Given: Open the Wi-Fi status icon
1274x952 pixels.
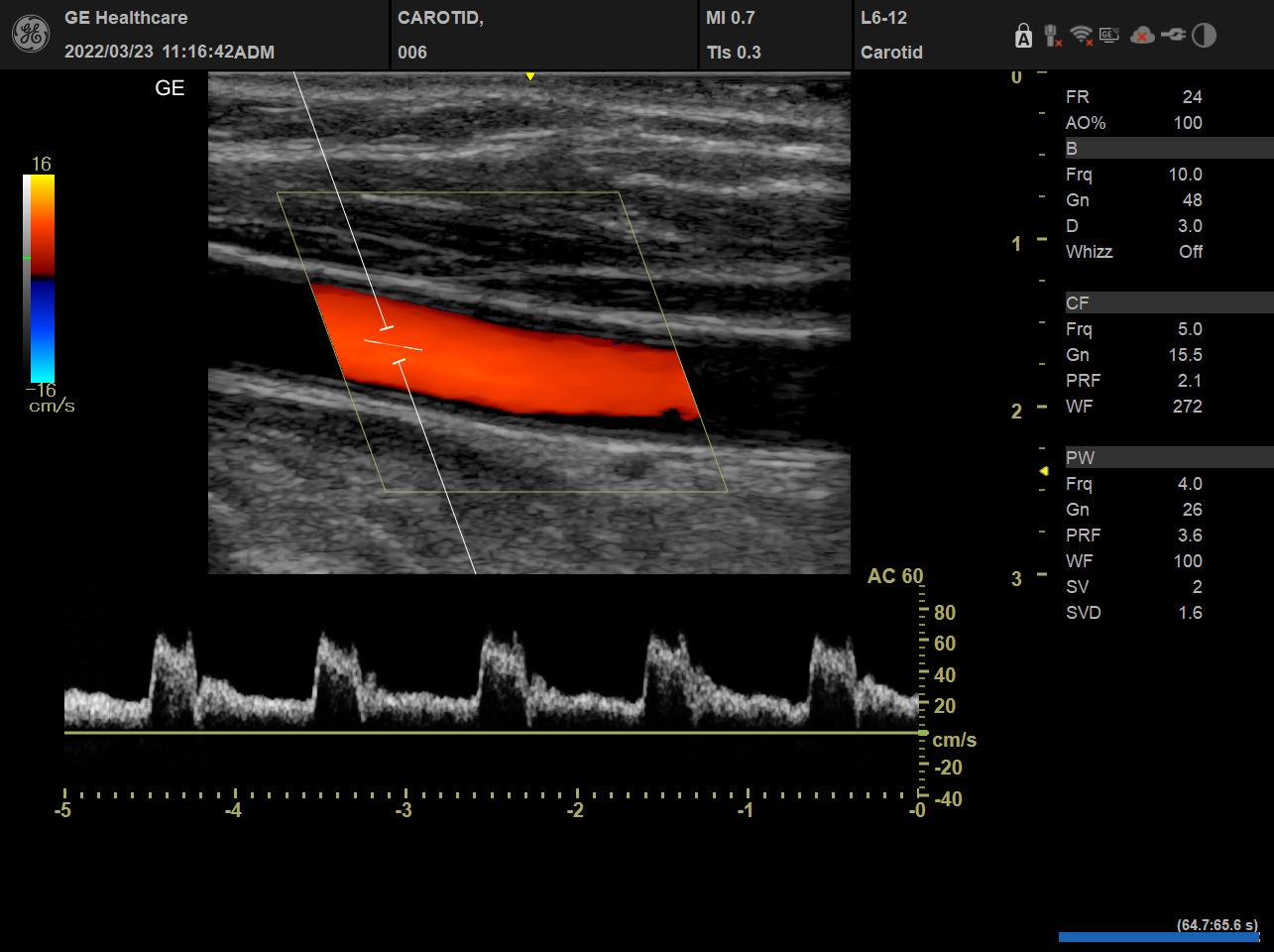Looking at the screenshot, I should [1082, 37].
